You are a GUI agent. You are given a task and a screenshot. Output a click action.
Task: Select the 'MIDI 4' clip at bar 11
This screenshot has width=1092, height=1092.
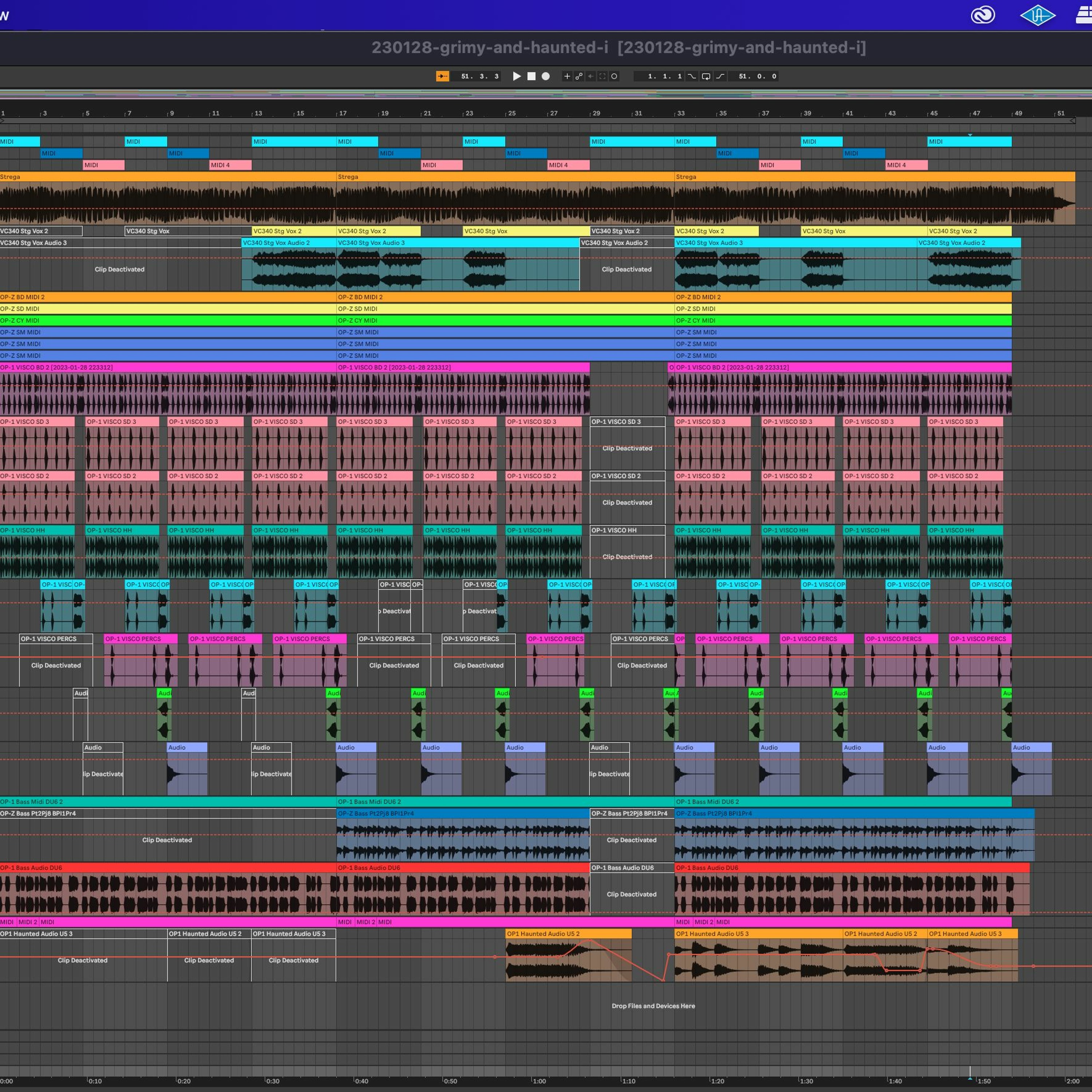tap(230, 165)
